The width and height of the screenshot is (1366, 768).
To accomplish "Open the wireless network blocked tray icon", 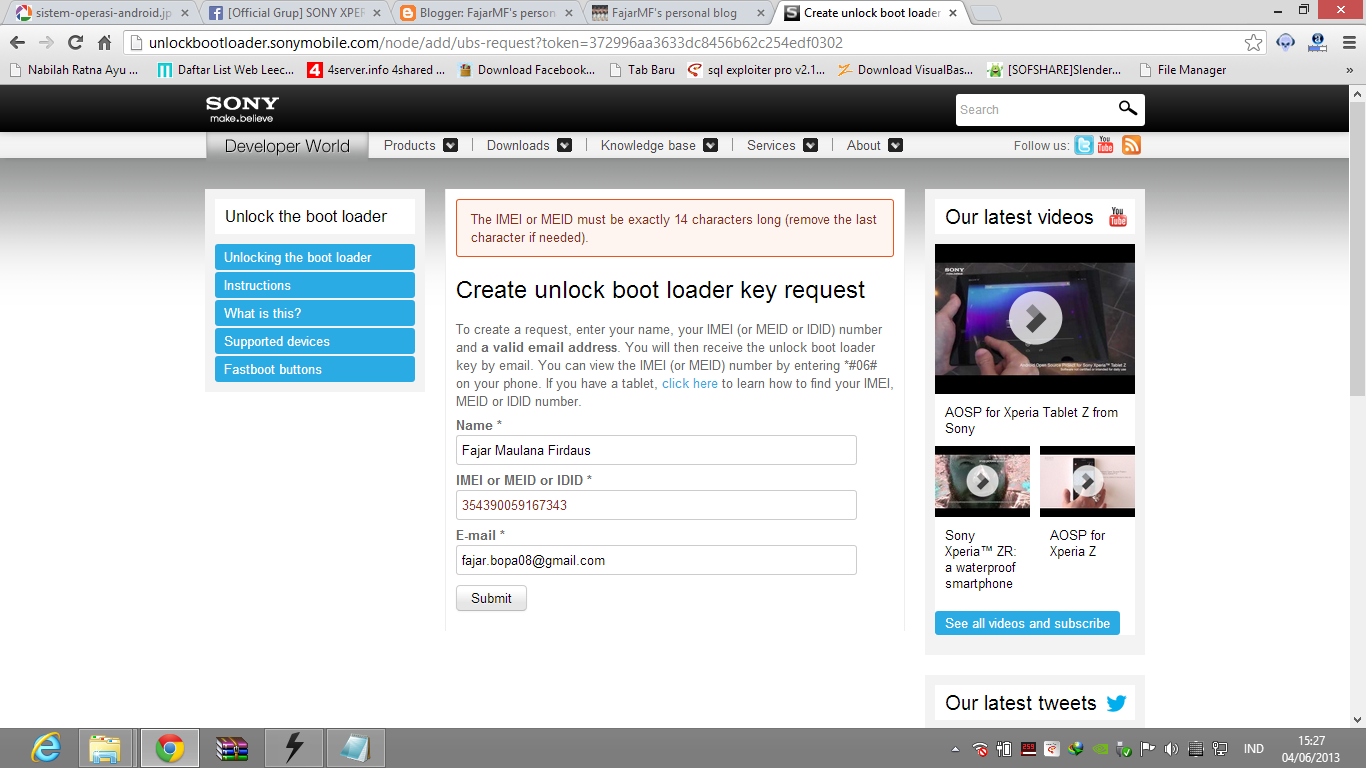I will tap(980, 749).
